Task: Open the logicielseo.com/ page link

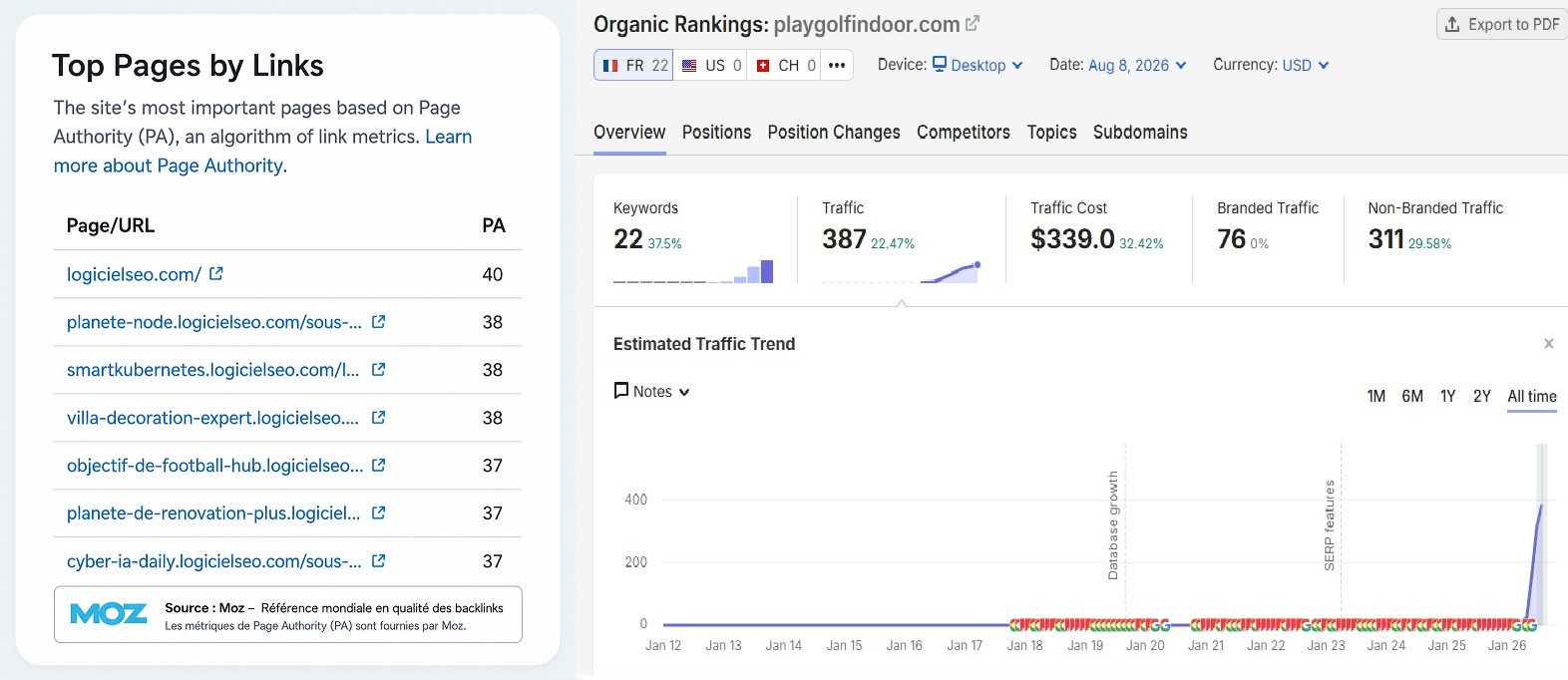Action: coord(134,274)
